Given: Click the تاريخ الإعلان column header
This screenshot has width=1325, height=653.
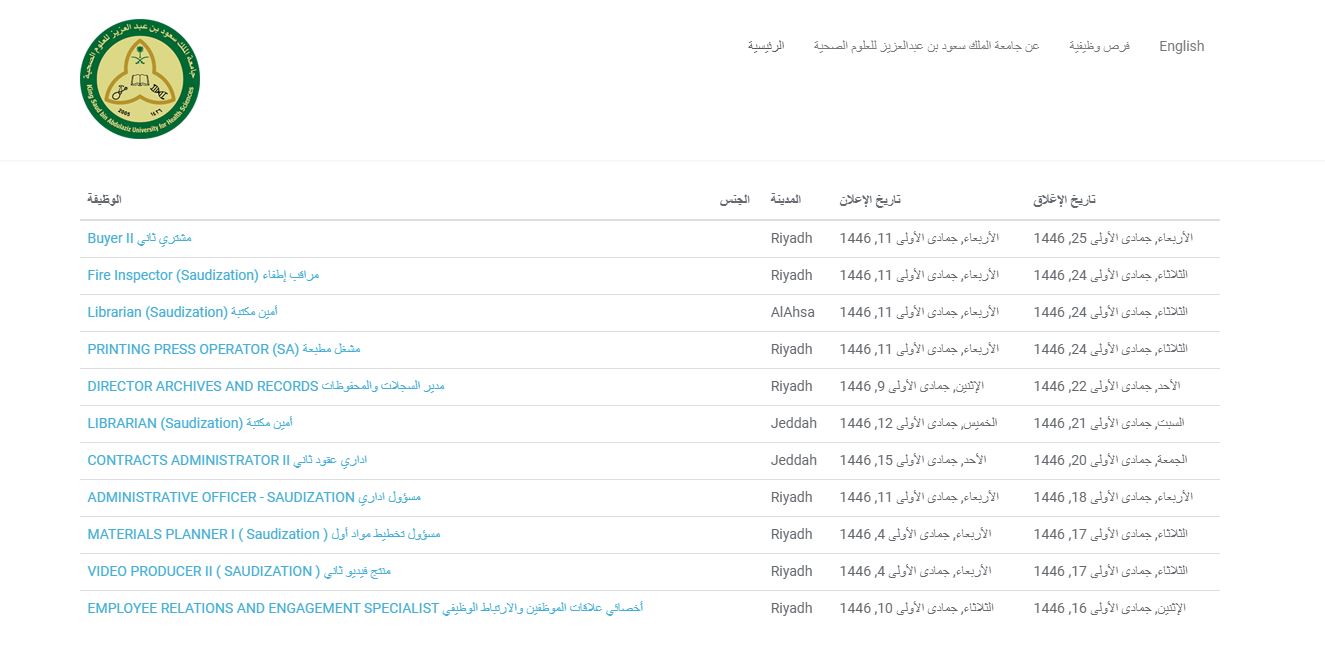Looking at the screenshot, I should click(x=870, y=200).
